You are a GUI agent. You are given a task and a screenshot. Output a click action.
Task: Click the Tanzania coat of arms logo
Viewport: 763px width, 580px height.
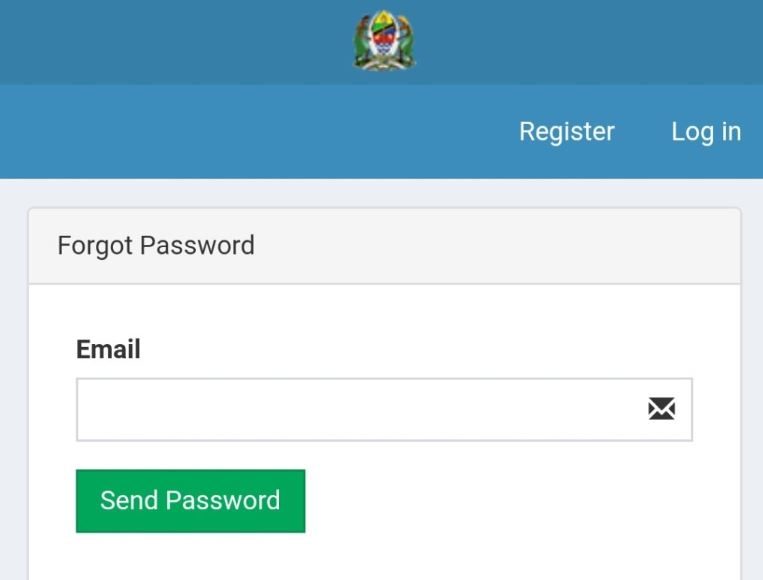coord(384,41)
